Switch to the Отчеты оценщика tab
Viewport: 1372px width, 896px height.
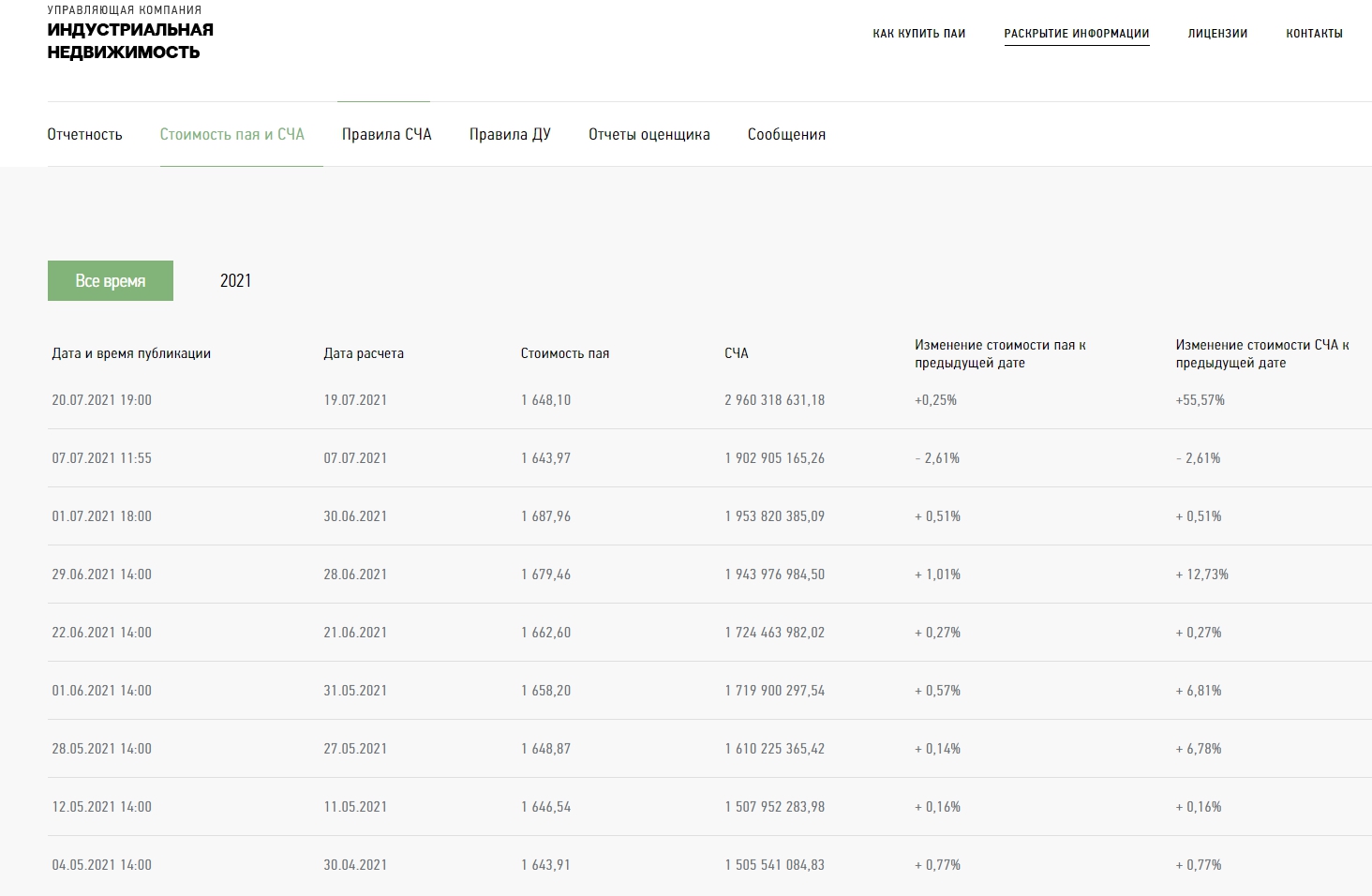(649, 135)
